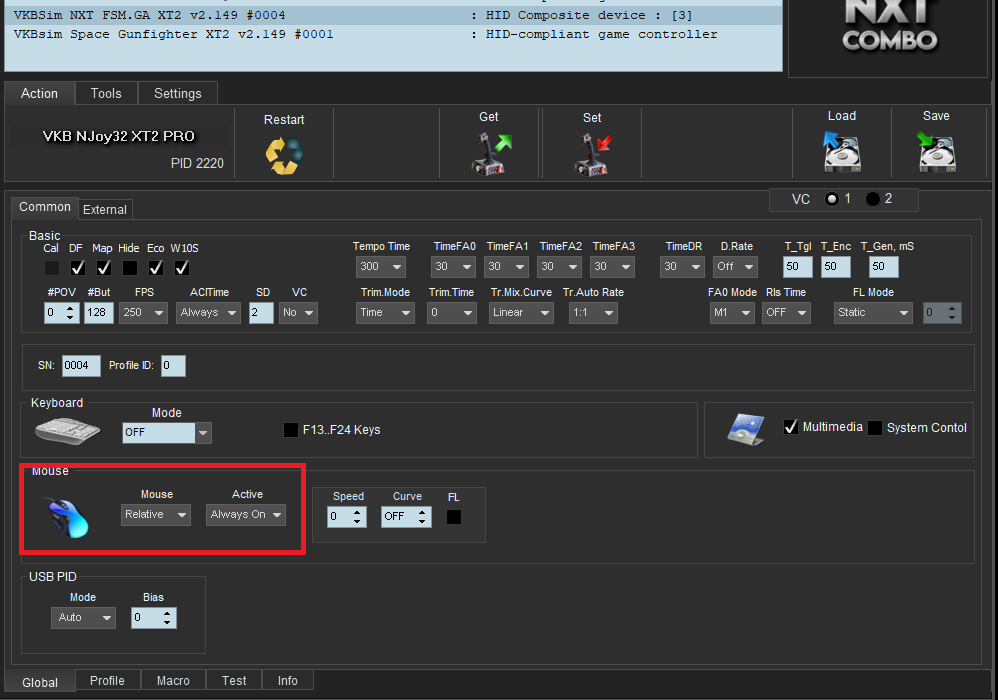The width and height of the screenshot is (998, 700).
Task: Click the #POV stepper field
Action: coord(62,312)
